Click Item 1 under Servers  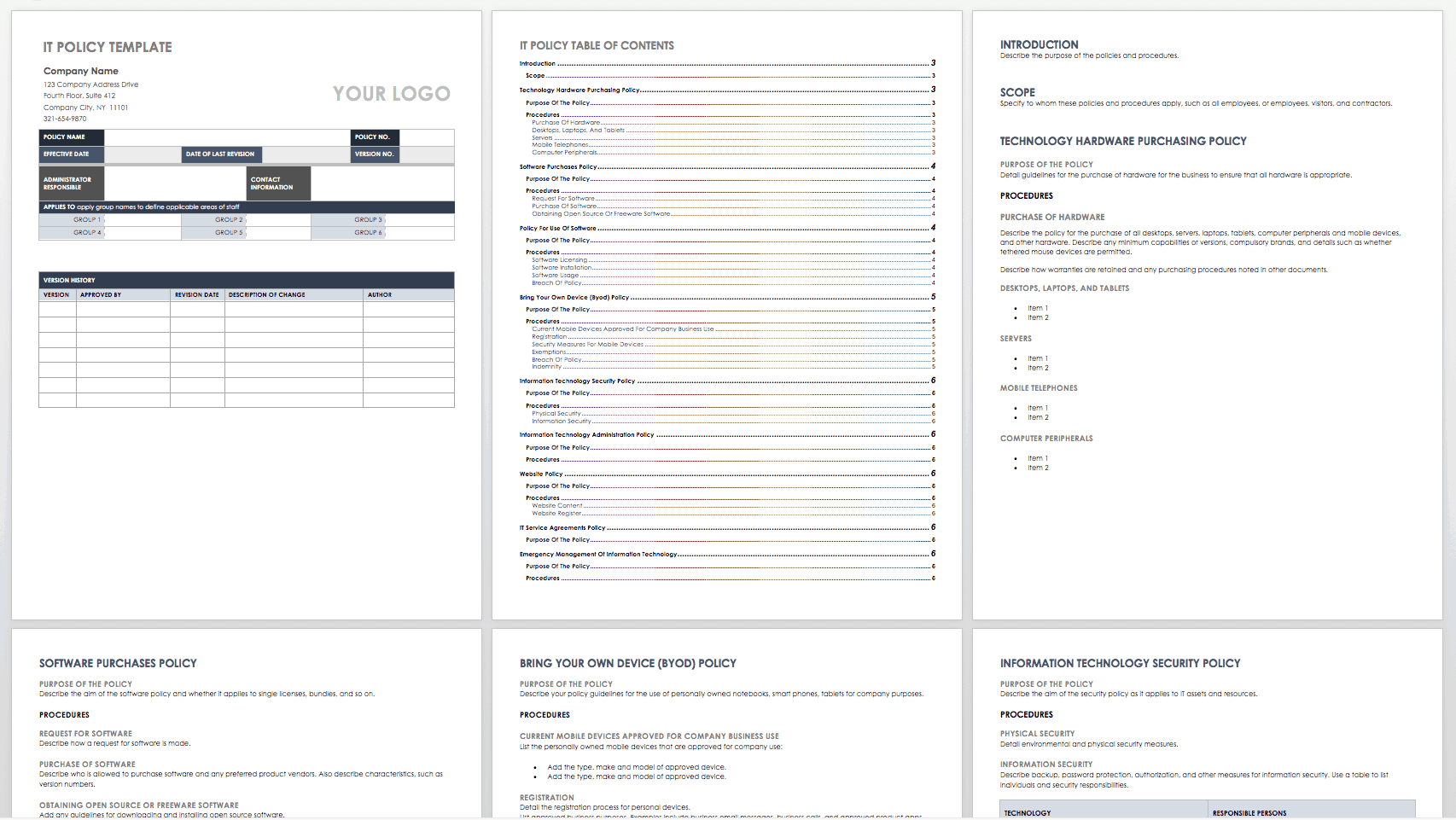pos(1036,358)
